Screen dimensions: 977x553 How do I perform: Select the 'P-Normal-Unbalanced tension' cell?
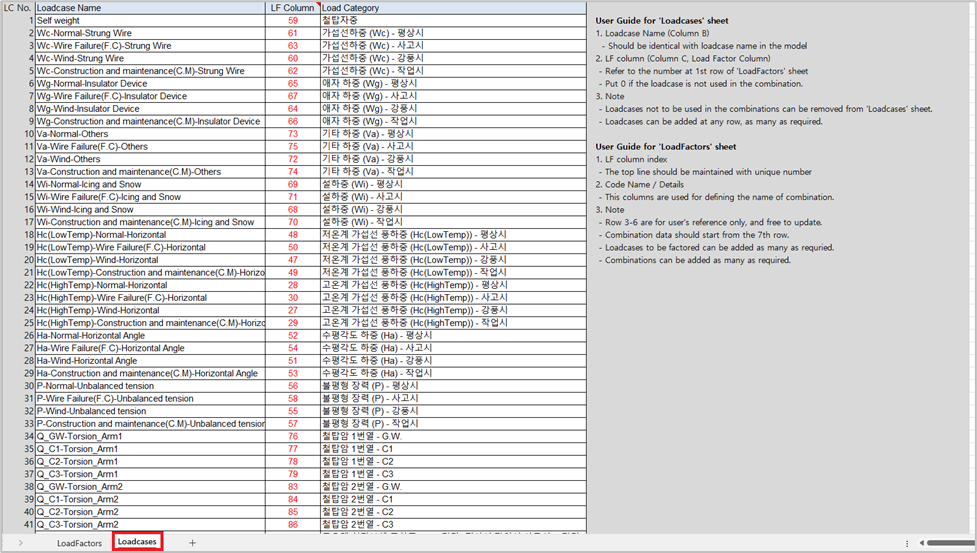pos(95,386)
